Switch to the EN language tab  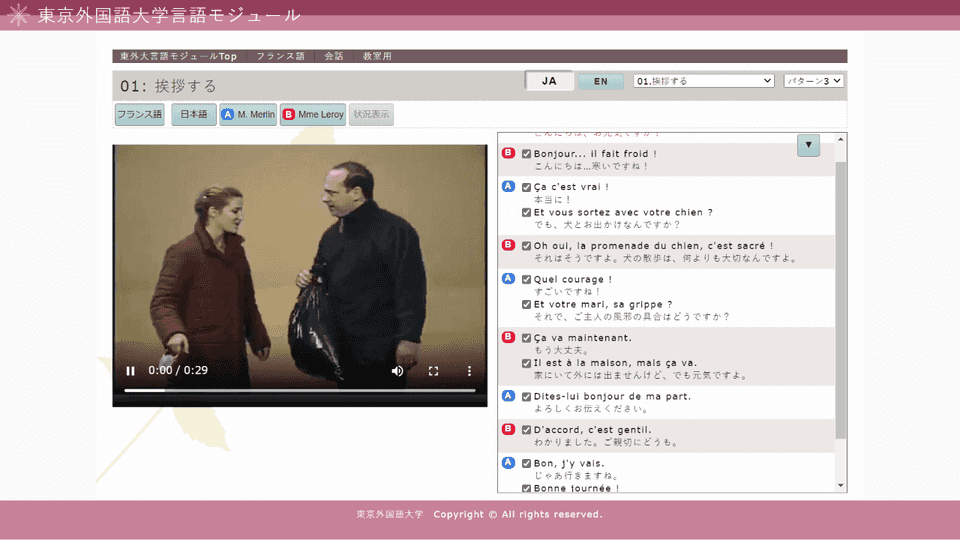point(600,82)
